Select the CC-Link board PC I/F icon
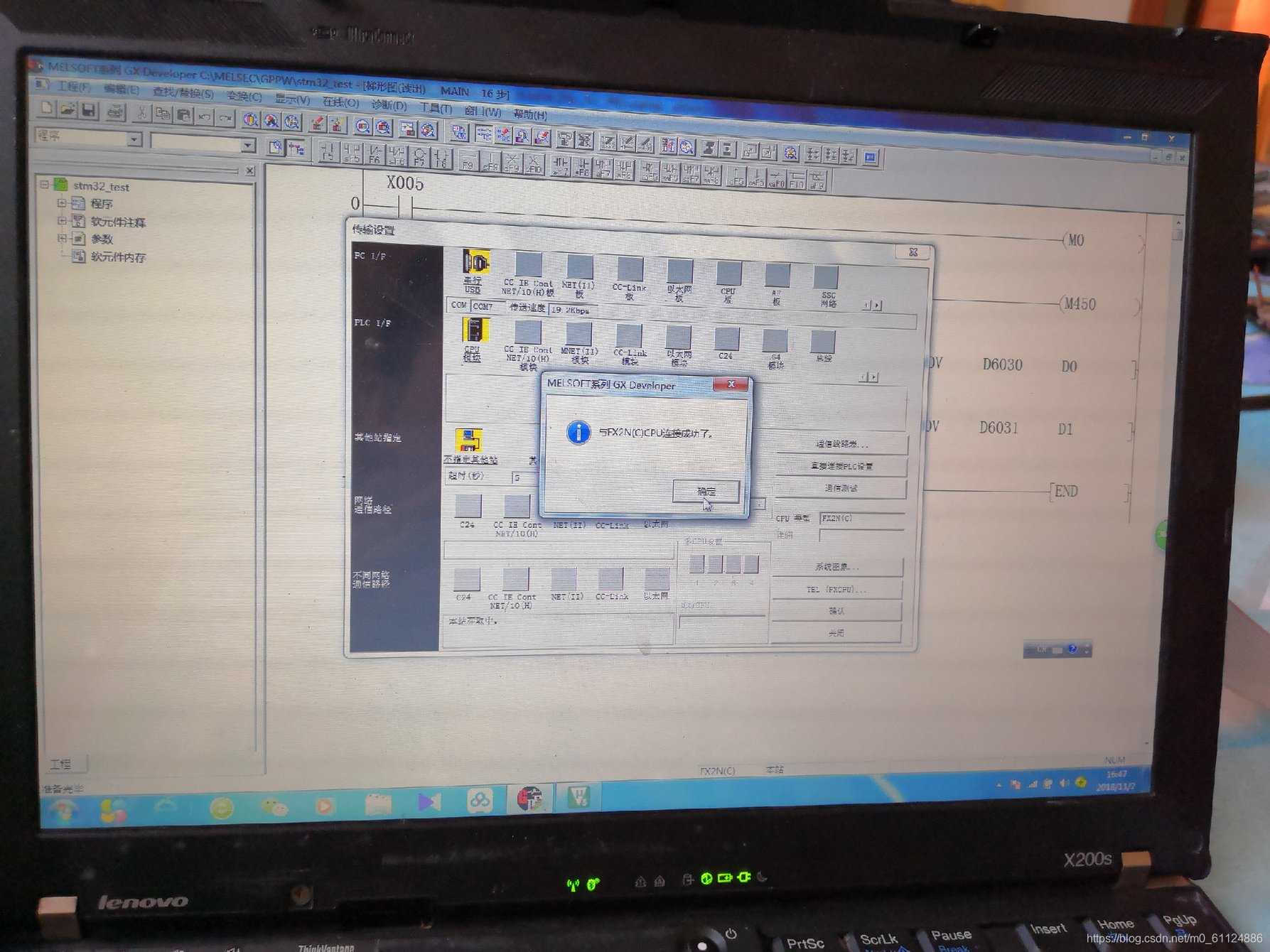Image resolution: width=1270 pixels, height=952 pixels. pos(629,279)
